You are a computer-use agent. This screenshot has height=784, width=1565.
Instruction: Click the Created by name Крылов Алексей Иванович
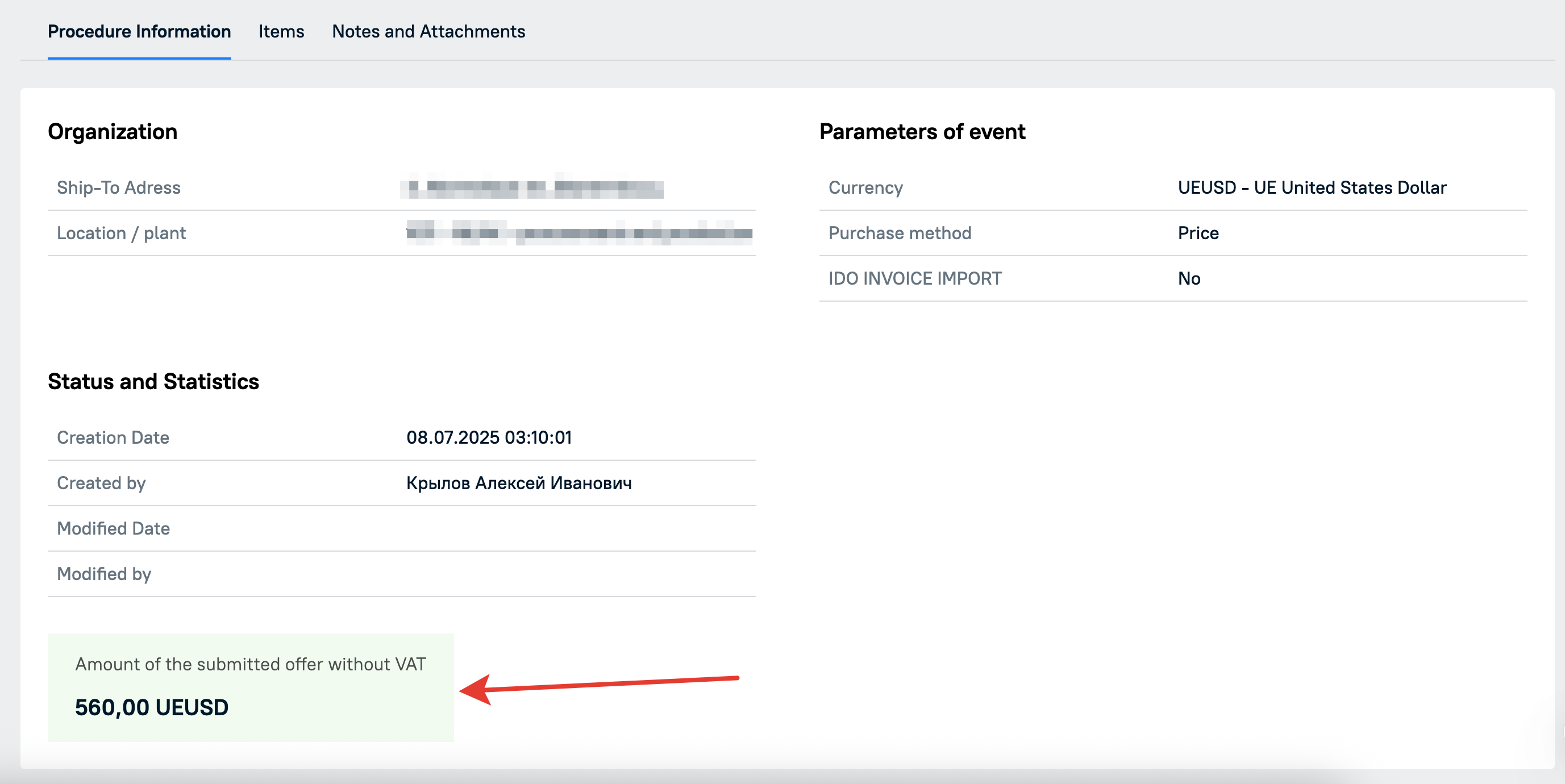tap(519, 483)
